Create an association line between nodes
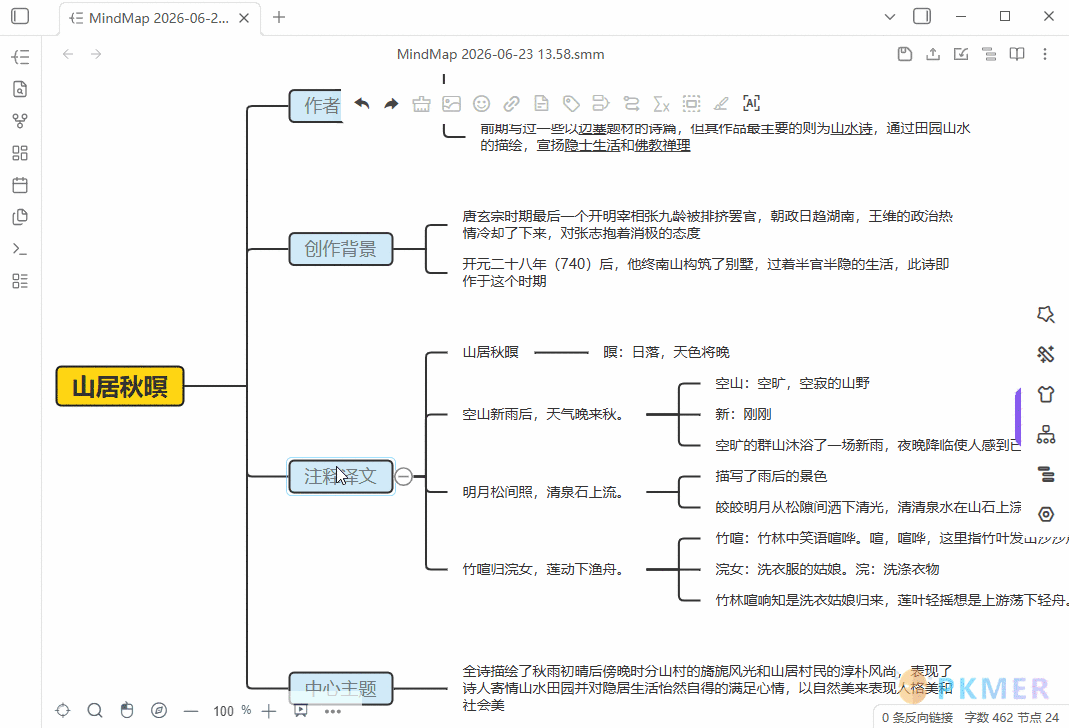 (x=631, y=104)
